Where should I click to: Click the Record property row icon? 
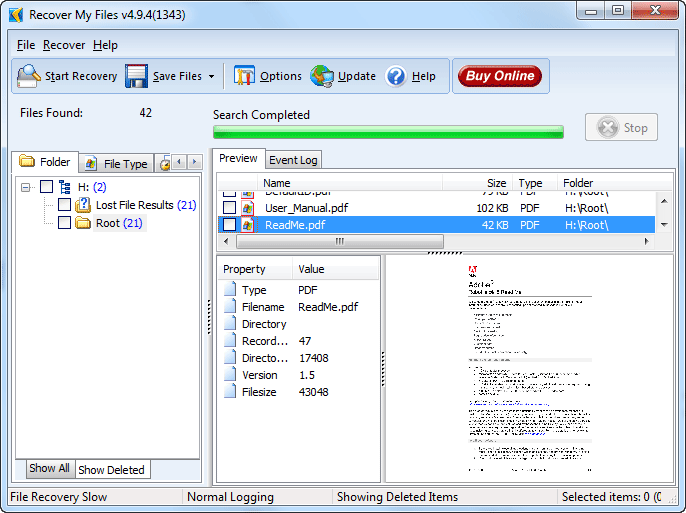click(230, 341)
